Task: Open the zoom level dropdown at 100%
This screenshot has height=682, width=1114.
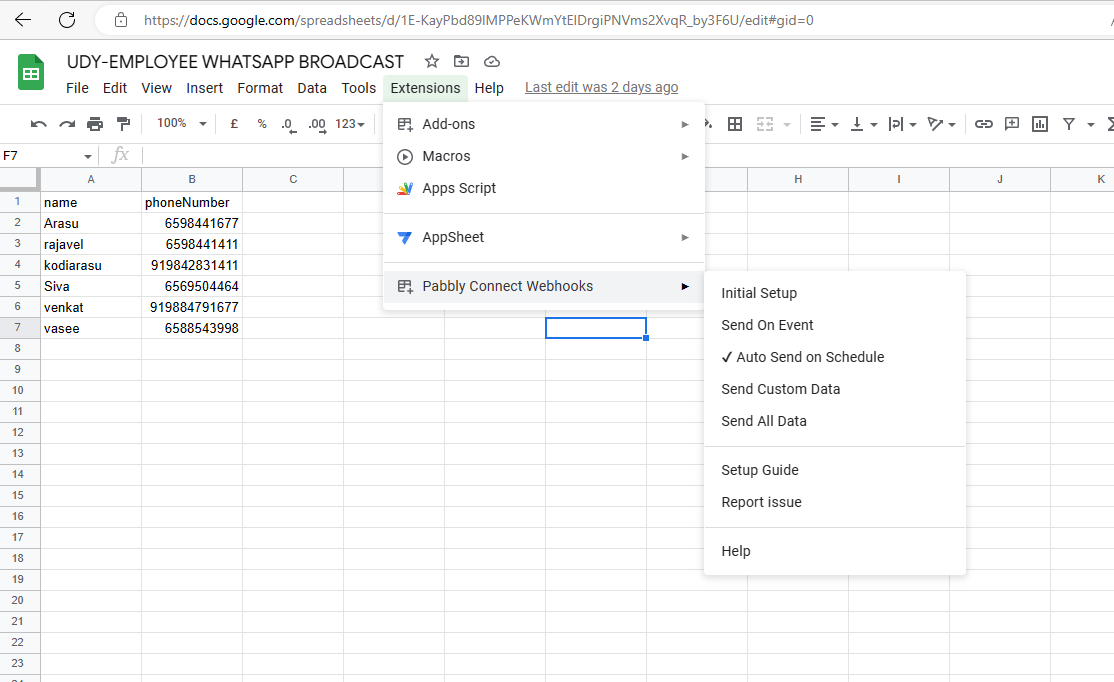Action: (x=181, y=124)
